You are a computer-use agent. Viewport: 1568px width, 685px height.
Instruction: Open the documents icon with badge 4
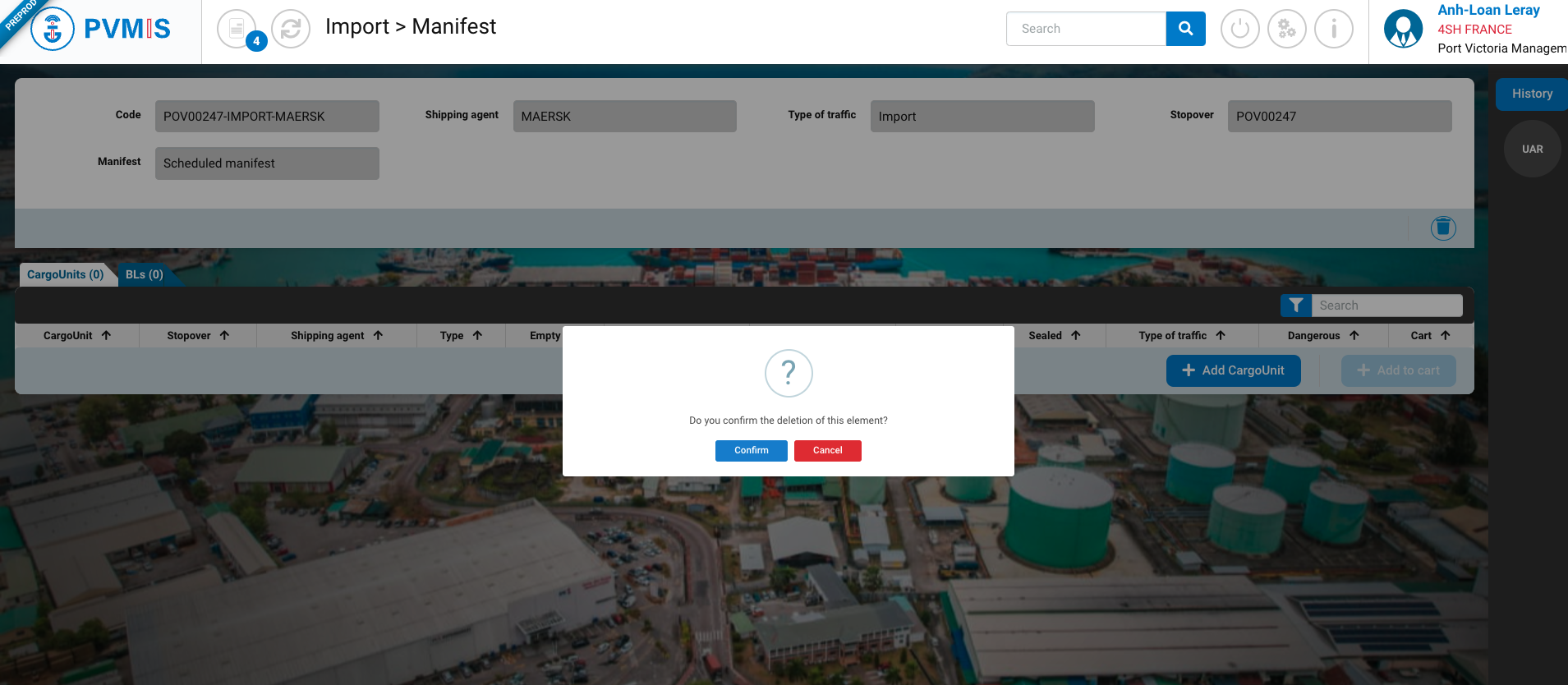click(237, 29)
